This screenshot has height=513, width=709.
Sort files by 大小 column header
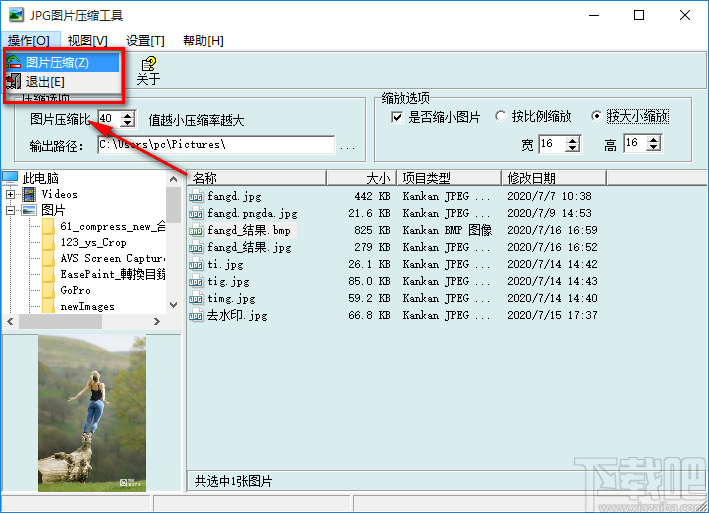point(361,178)
